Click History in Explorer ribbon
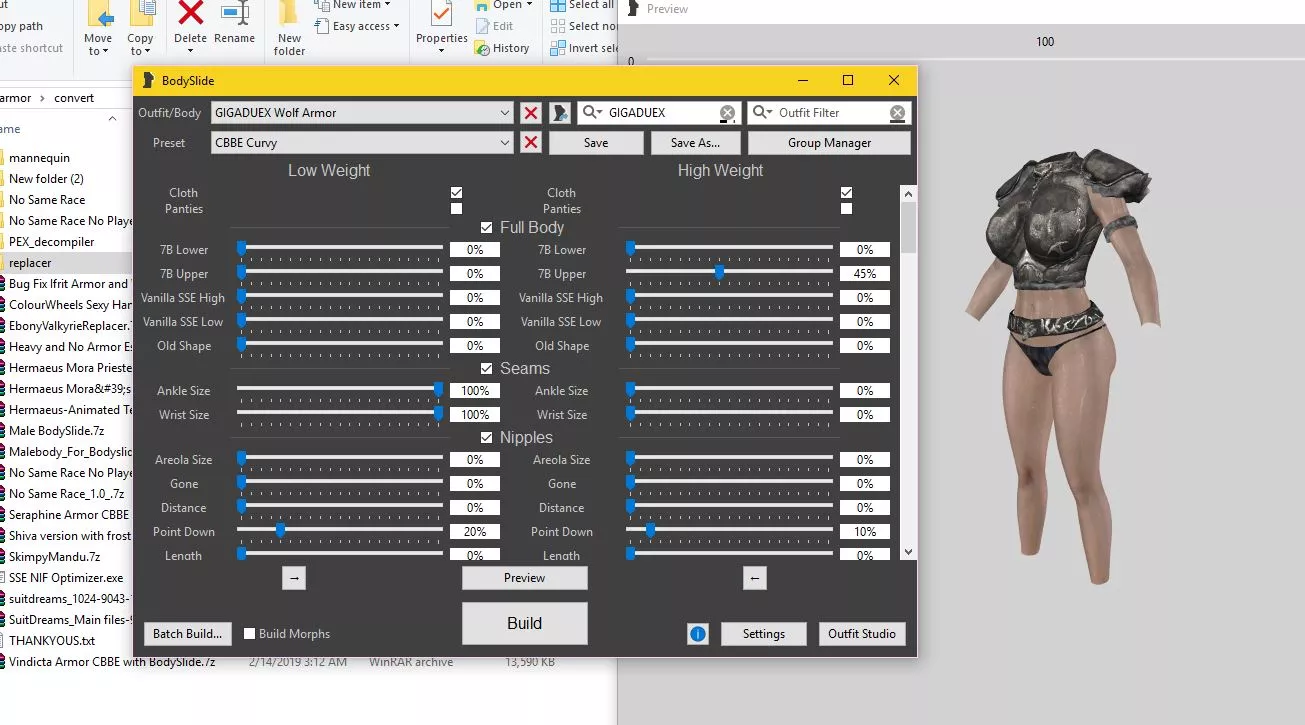Viewport: 1305px width, 725px height. point(503,48)
